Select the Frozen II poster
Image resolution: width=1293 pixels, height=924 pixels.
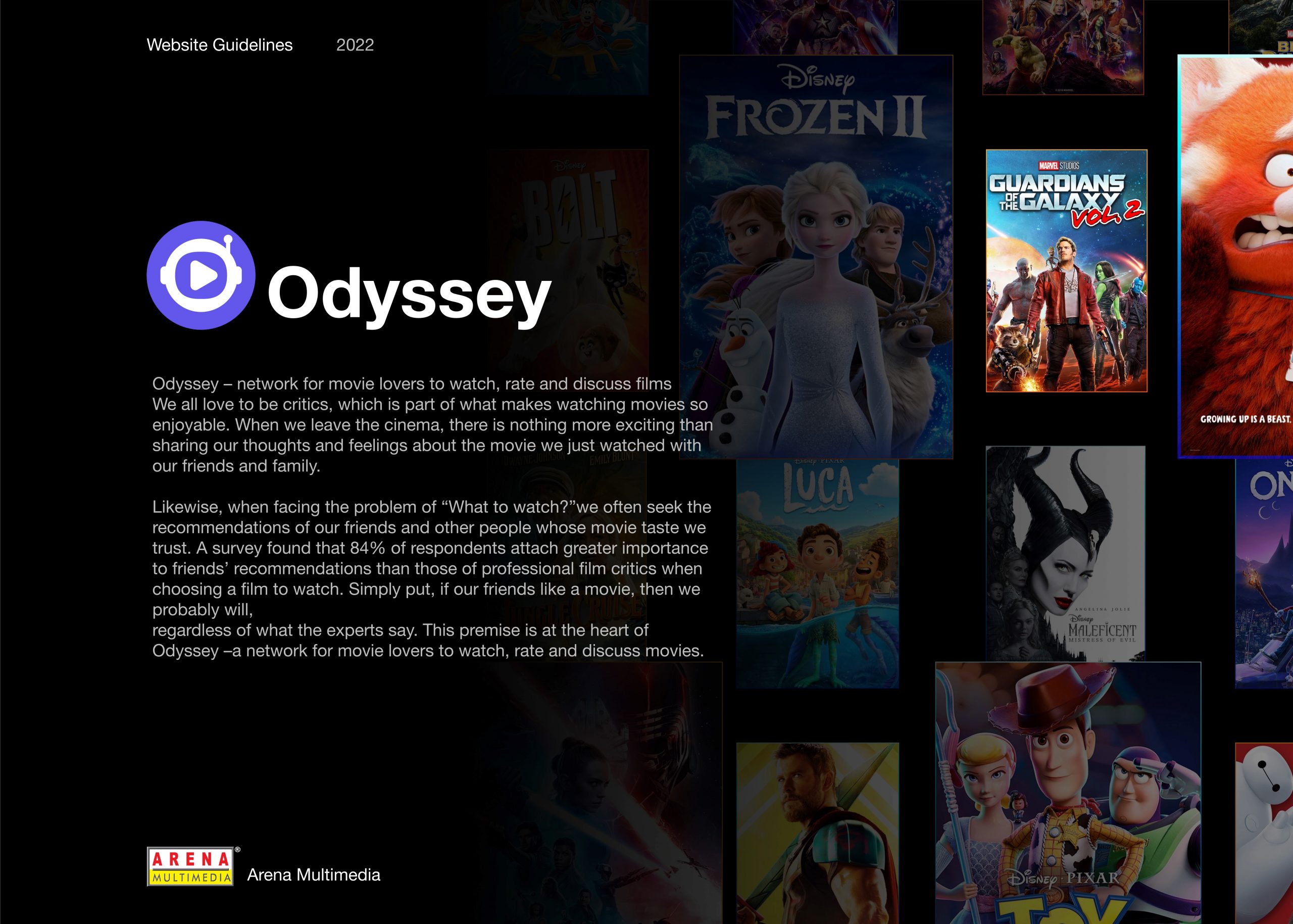(x=816, y=257)
